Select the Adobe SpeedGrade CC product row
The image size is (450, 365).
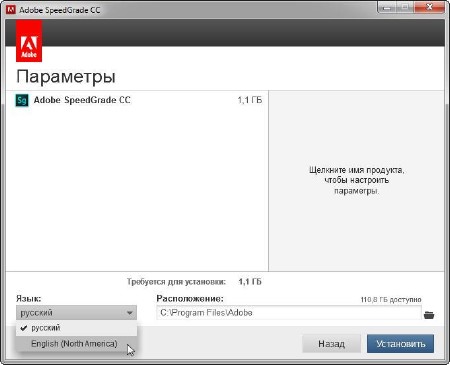tap(137, 100)
